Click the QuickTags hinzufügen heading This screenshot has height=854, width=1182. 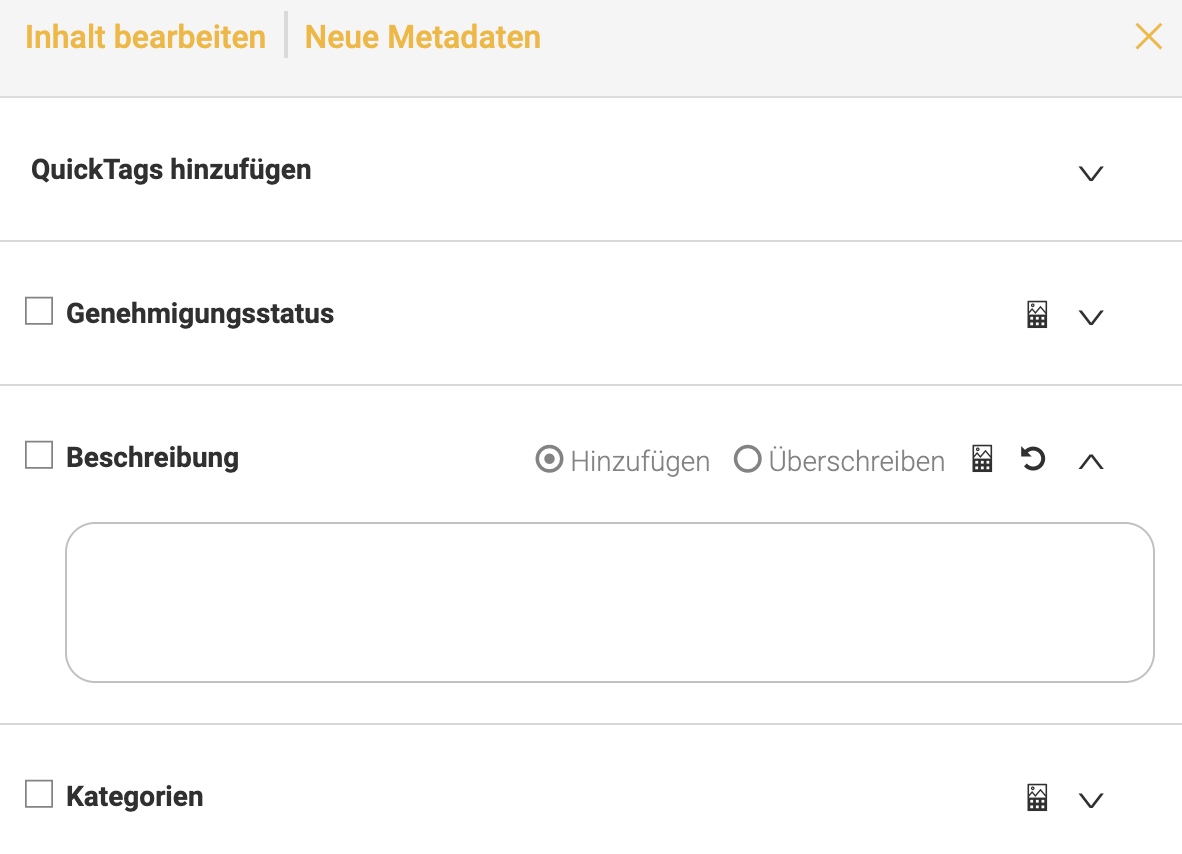(x=171, y=170)
